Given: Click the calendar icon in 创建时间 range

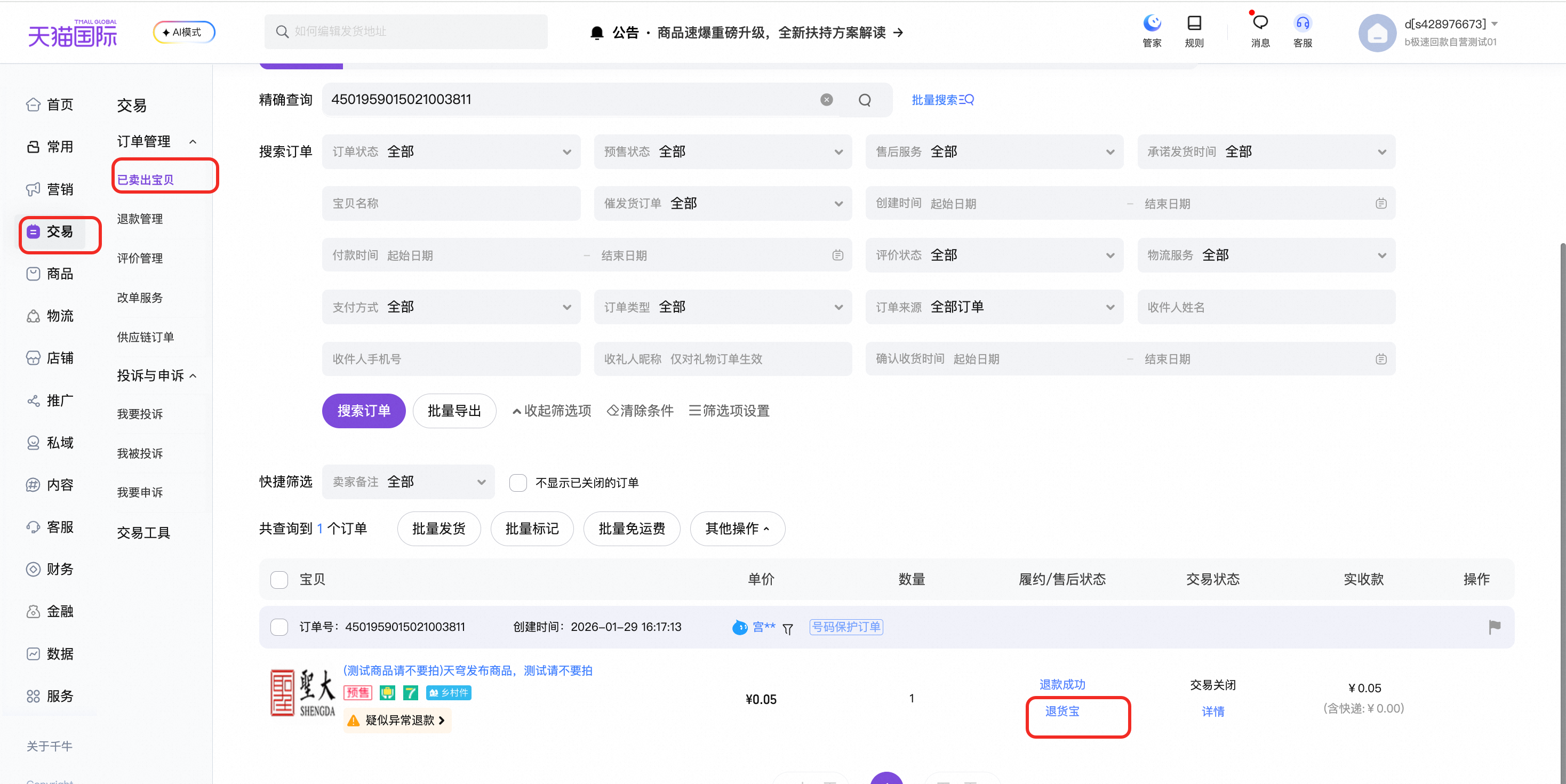Looking at the screenshot, I should point(1381,204).
